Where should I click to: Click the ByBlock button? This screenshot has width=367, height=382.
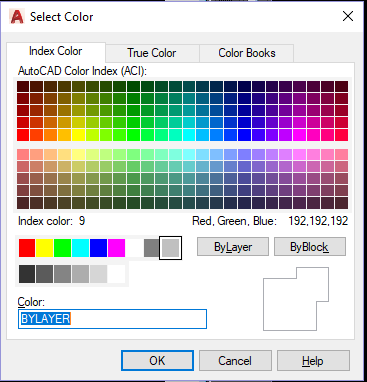pyautogui.click(x=310, y=247)
